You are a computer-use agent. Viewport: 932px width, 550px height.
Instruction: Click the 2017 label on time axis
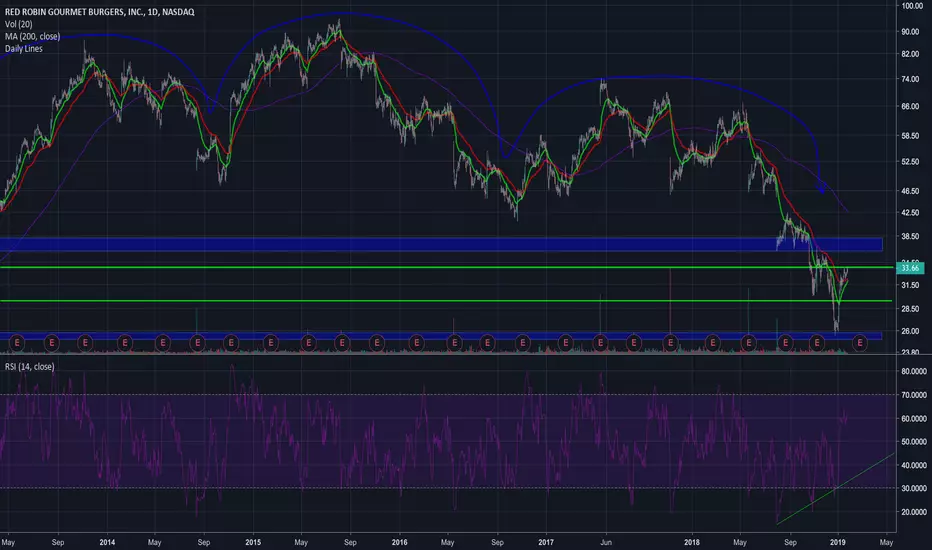pos(546,542)
